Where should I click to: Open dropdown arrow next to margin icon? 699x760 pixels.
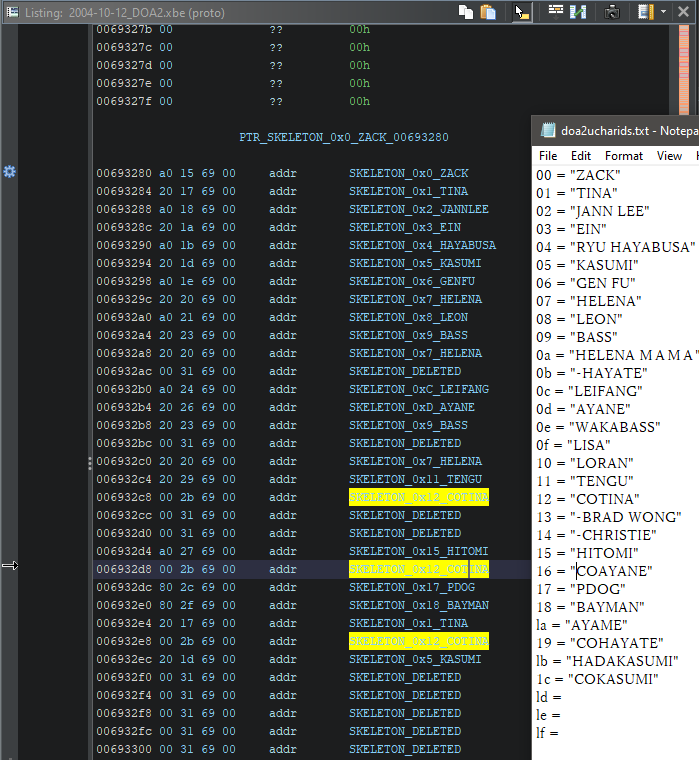click(663, 12)
